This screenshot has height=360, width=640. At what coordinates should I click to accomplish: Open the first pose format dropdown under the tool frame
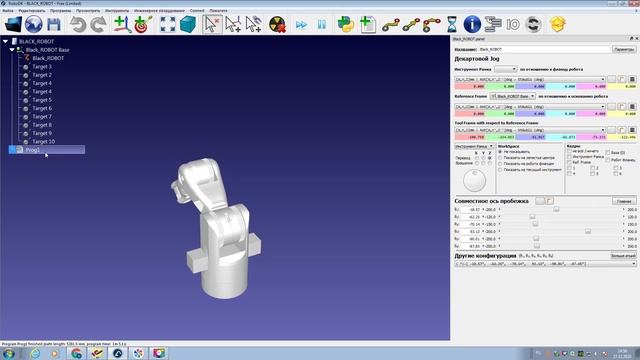tap(530, 80)
